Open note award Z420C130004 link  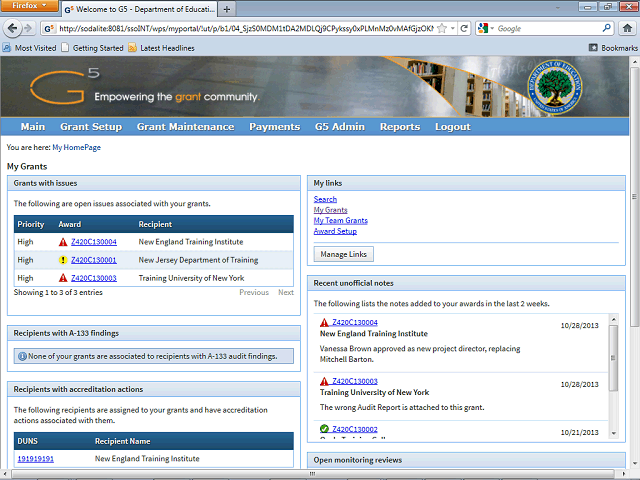(x=355, y=322)
